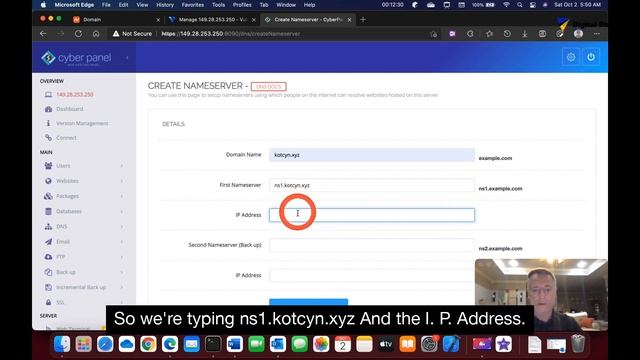Expand the Websites submenu arrow
This screenshot has height=360, width=640.
click(122, 181)
